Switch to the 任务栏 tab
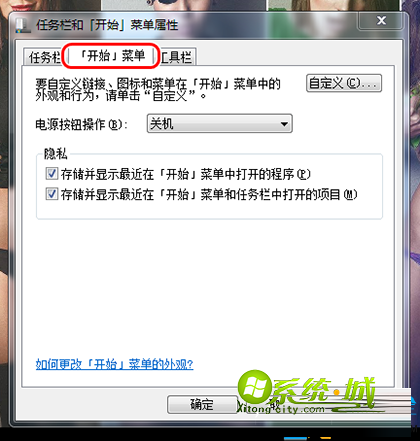420x441 pixels. click(44, 57)
